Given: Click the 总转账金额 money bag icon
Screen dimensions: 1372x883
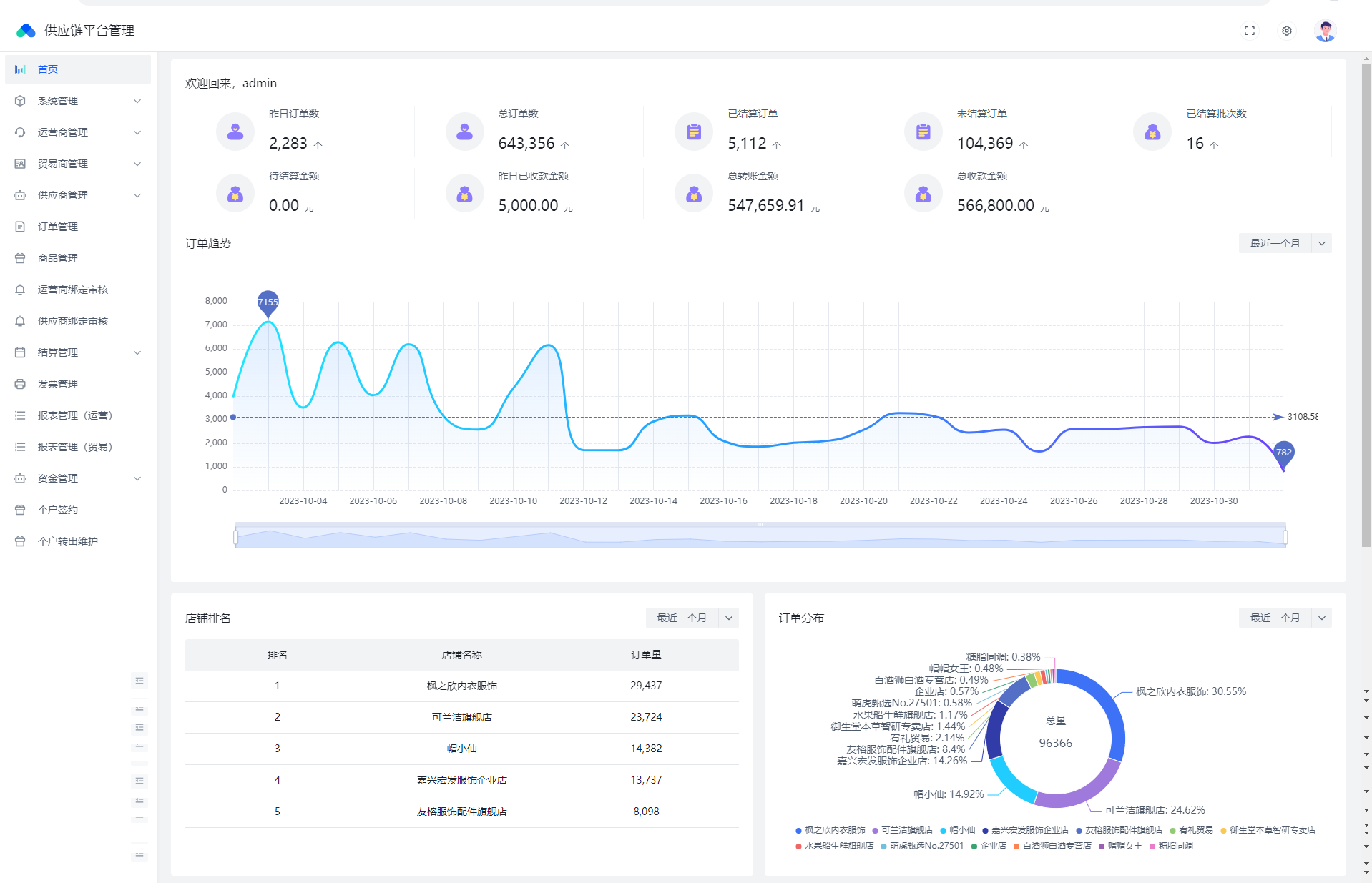Looking at the screenshot, I should pos(694,194).
